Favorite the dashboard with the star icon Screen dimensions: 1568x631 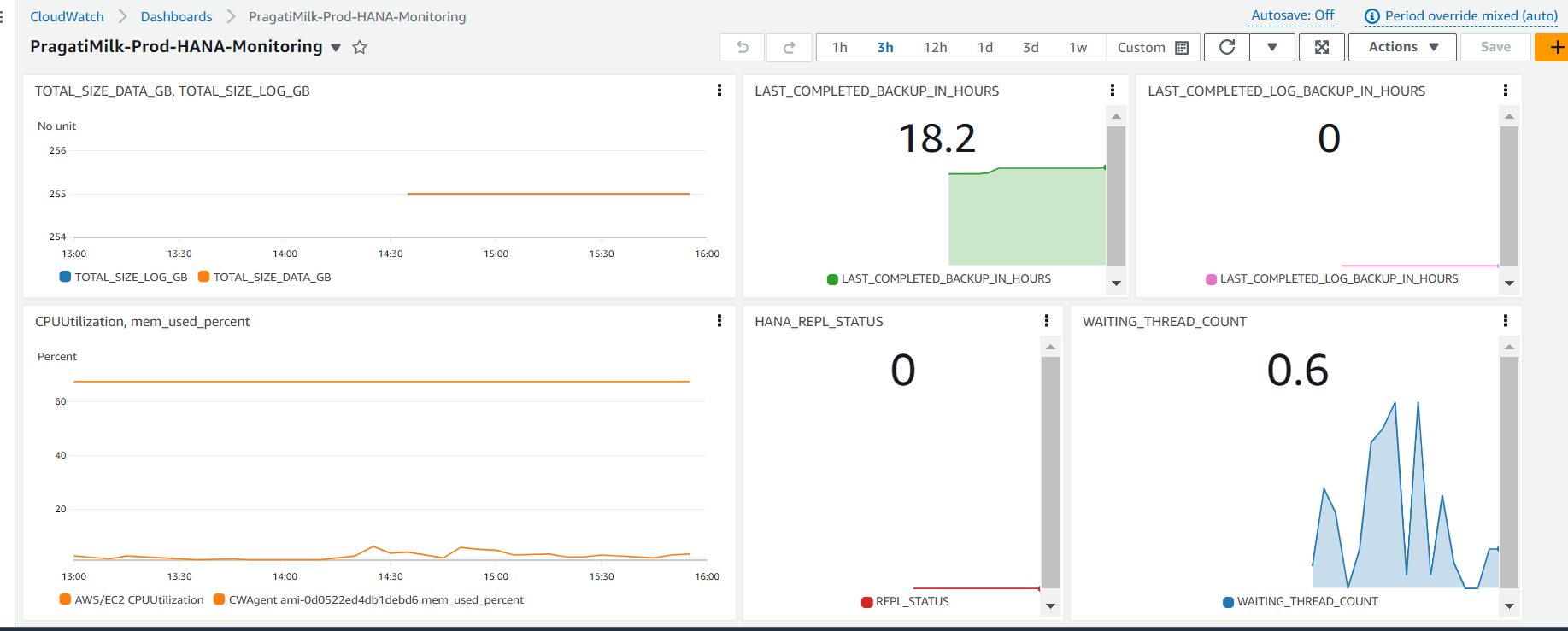(x=360, y=48)
